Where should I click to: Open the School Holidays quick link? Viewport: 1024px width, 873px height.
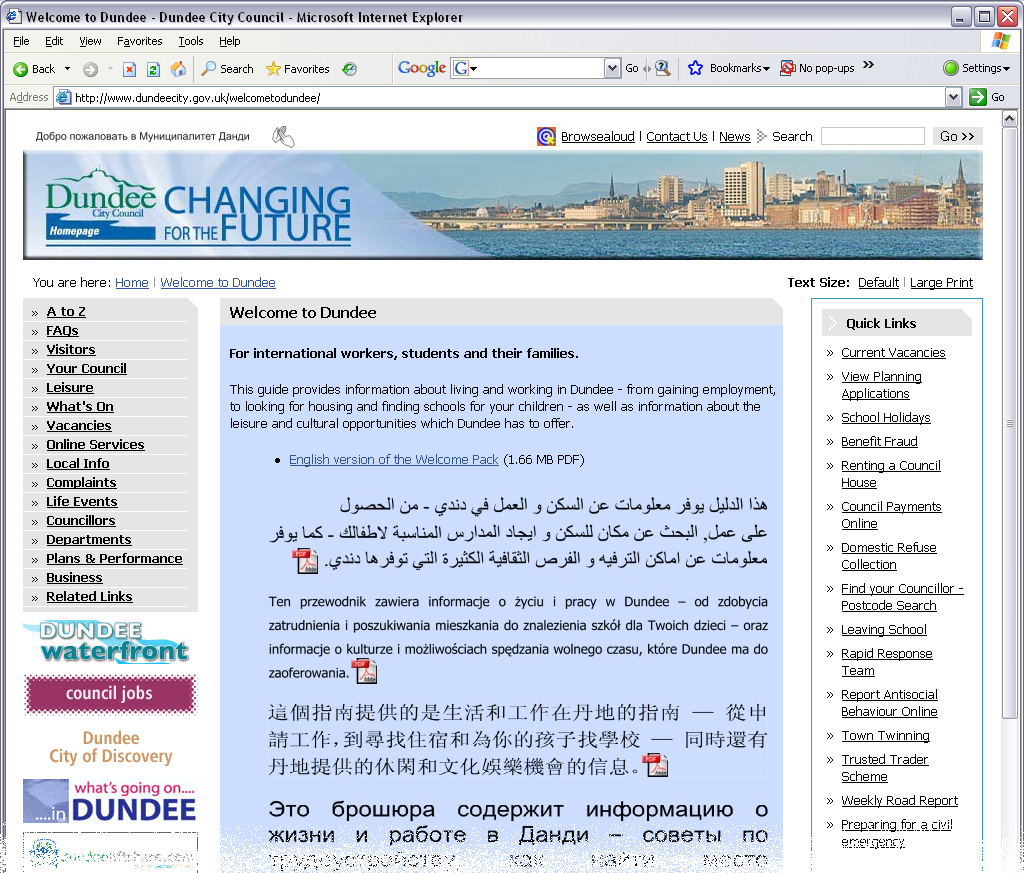coord(886,417)
